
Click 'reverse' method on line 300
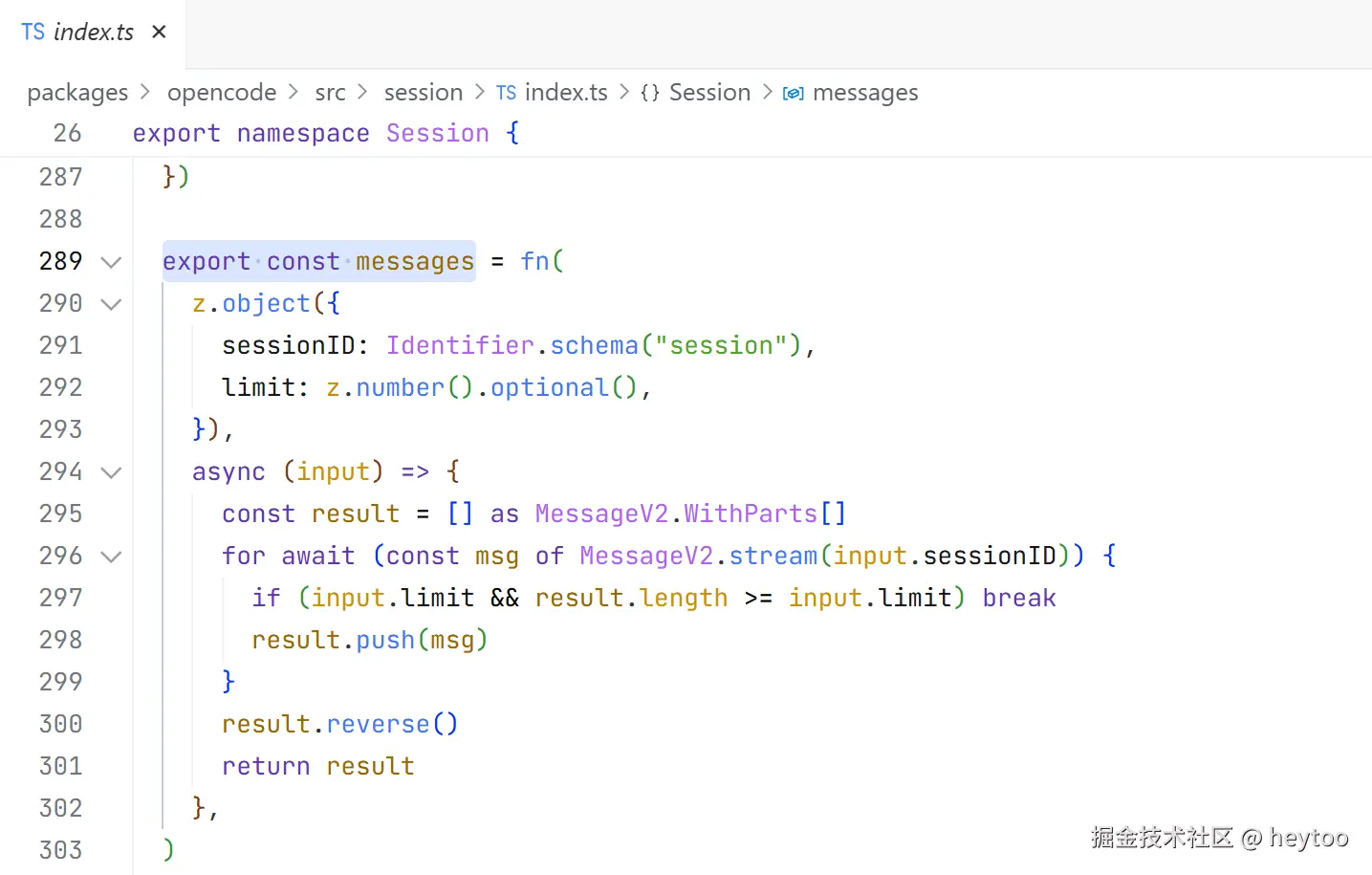[x=378, y=724]
